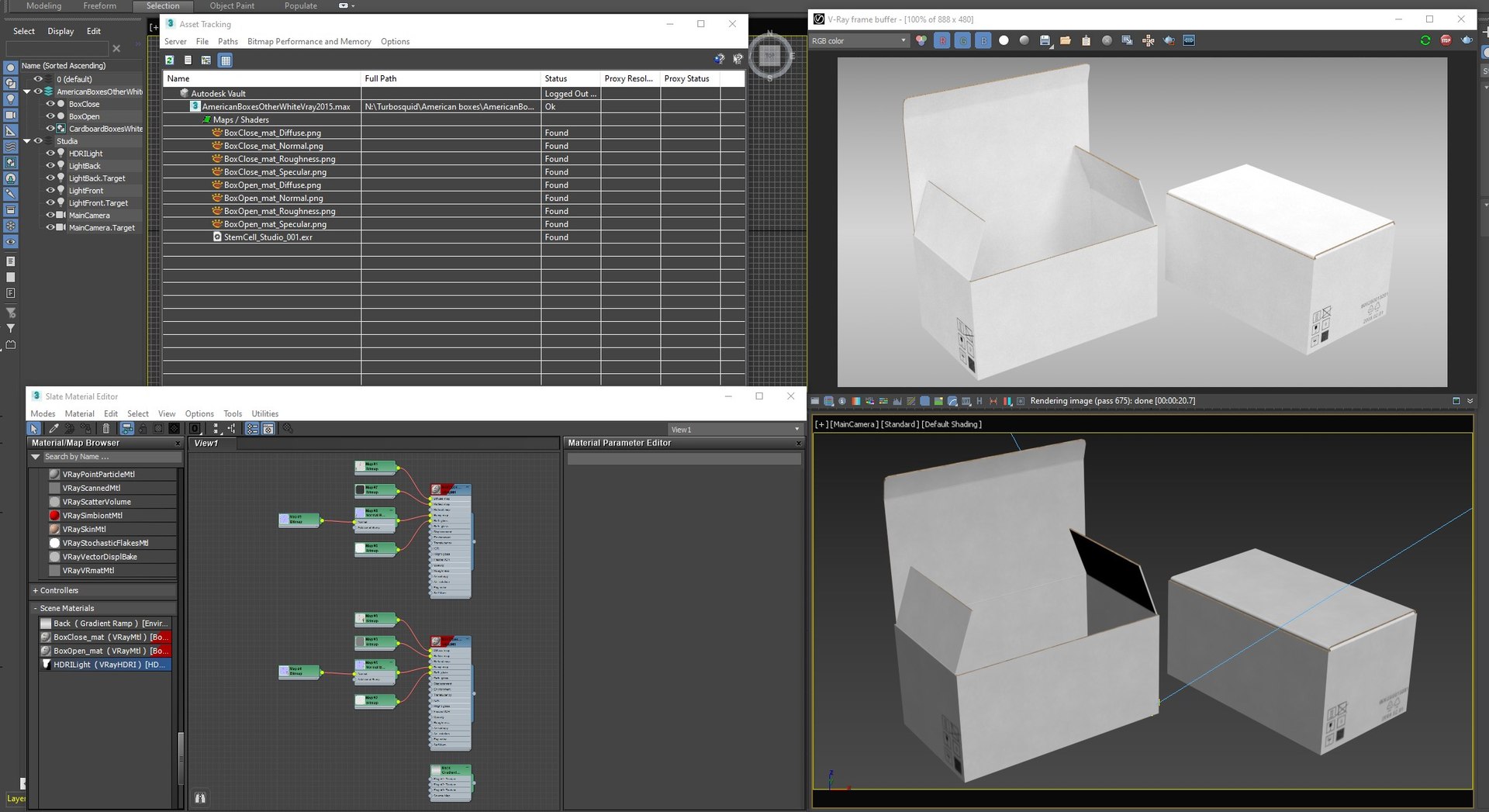Open Modes menu in Slate Material Editor
Image resolution: width=1489 pixels, height=812 pixels.
[x=43, y=414]
